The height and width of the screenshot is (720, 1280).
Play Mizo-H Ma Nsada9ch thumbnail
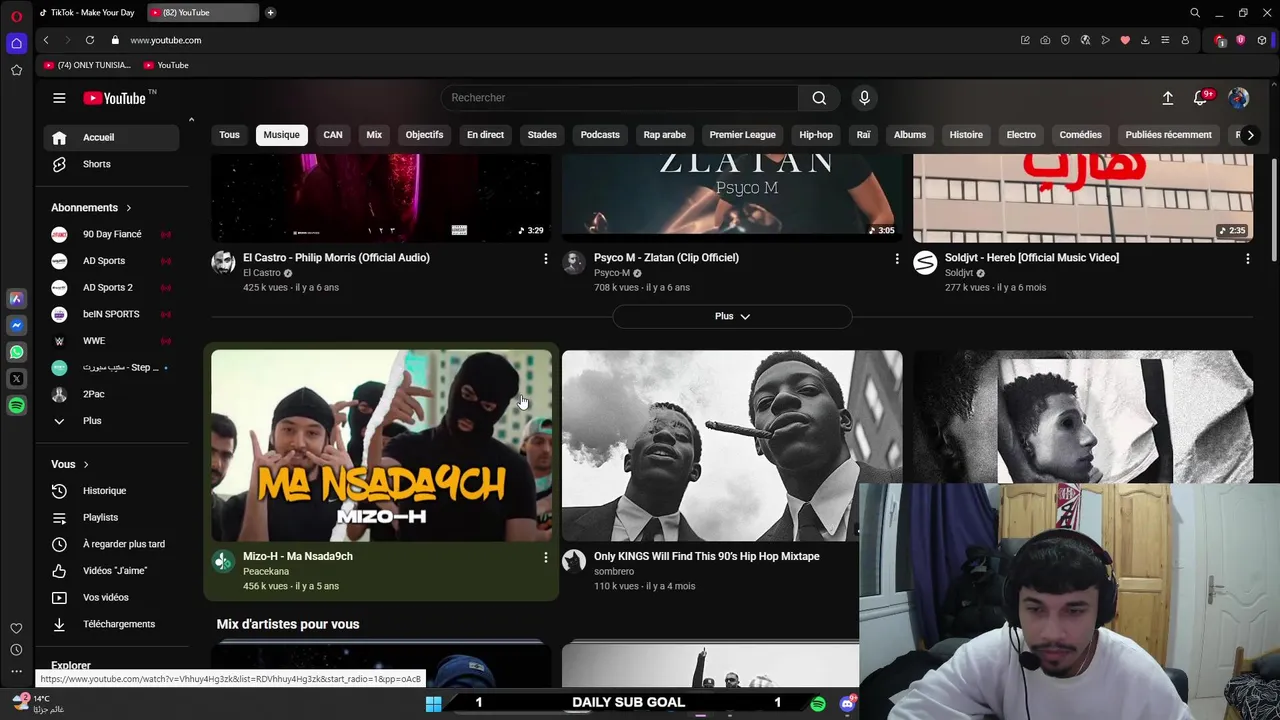point(381,446)
